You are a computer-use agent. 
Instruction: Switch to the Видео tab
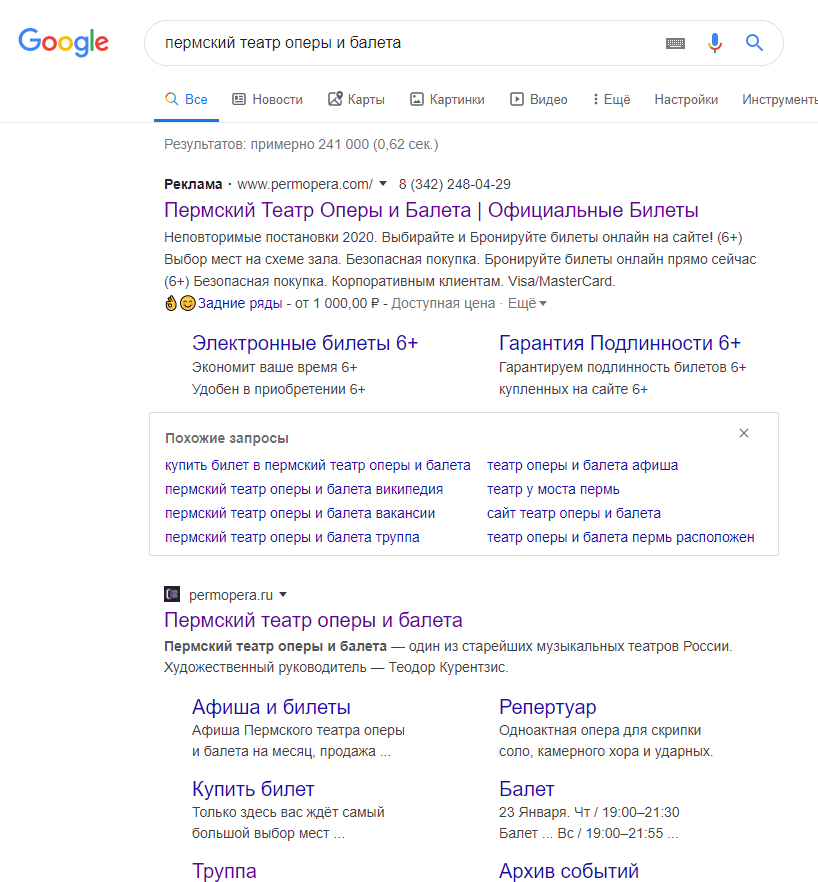539,100
